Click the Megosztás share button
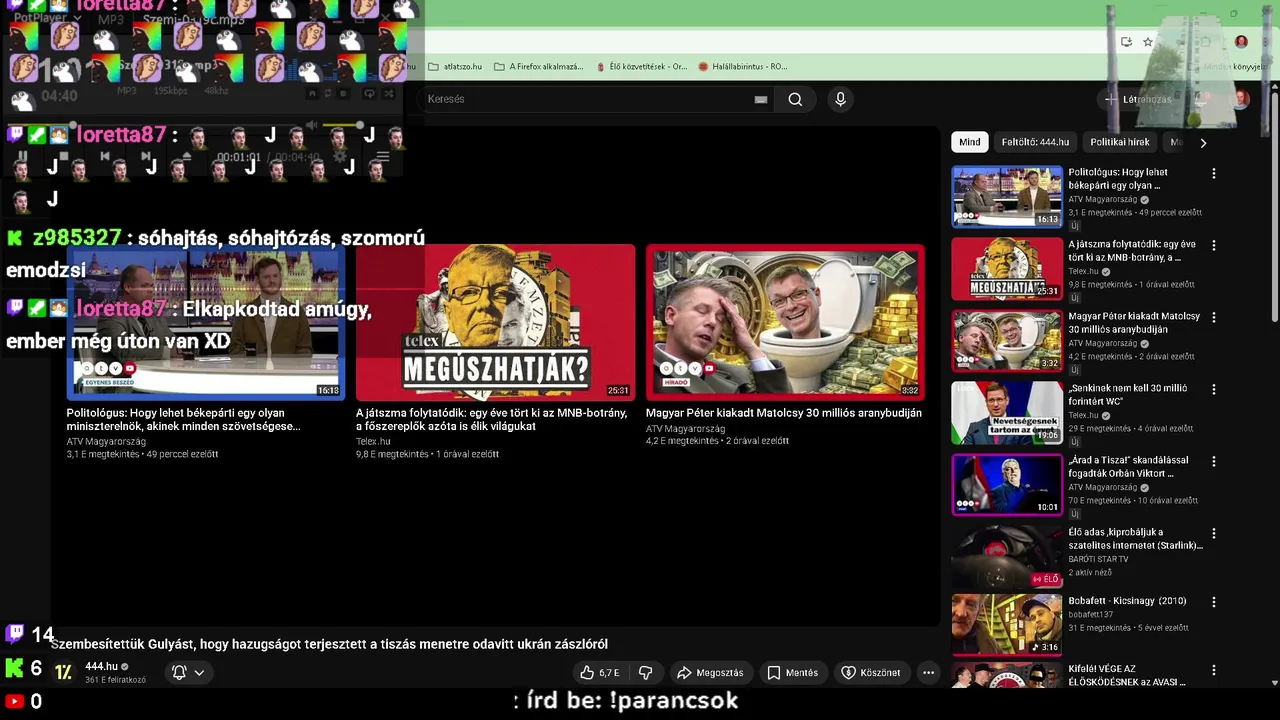1280x720 pixels. pos(709,673)
